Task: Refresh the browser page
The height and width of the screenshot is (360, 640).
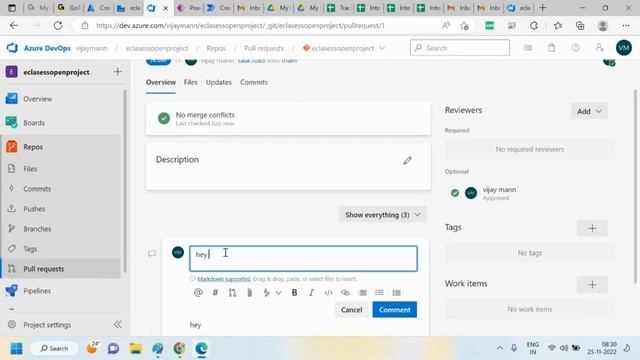Action: [x=58, y=25]
